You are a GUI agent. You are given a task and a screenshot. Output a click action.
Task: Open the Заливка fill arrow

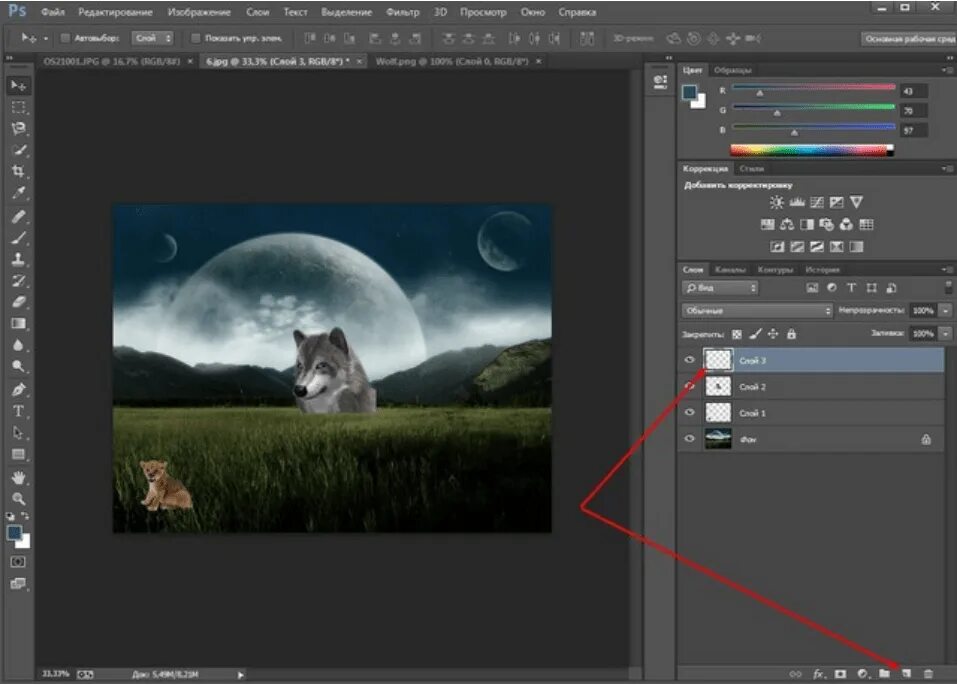click(x=945, y=334)
